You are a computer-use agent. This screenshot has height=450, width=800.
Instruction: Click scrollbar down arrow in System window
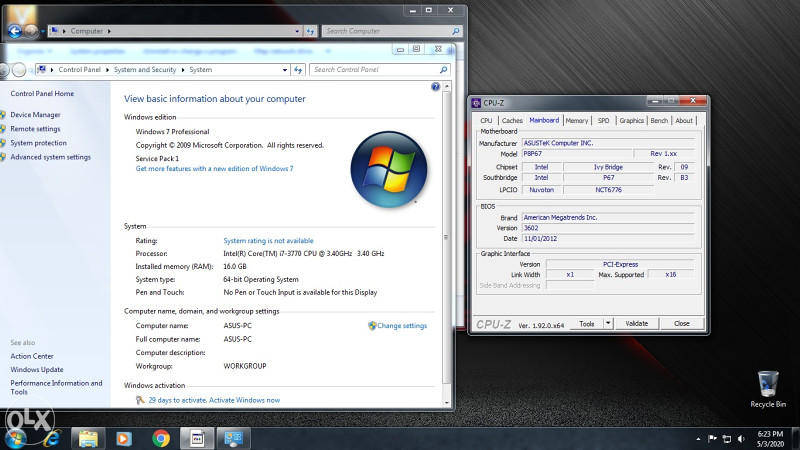click(x=446, y=403)
